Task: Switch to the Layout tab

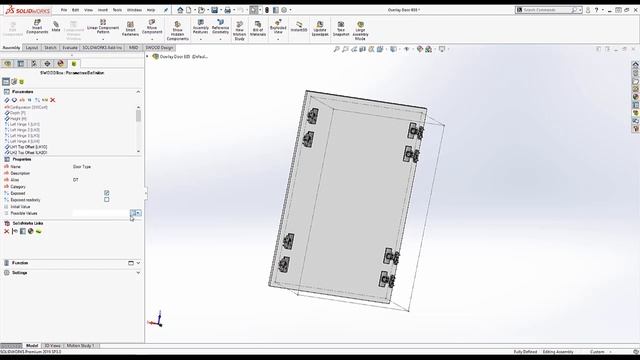Action: pos(32,48)
